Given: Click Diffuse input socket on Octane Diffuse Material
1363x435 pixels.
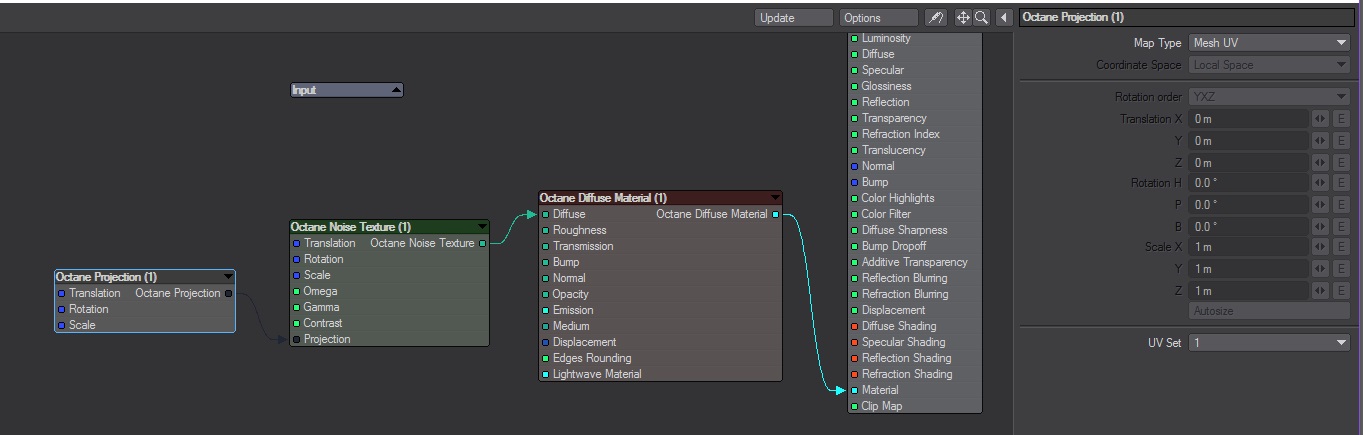Looking at the screenshot, I should coord(545,214).
